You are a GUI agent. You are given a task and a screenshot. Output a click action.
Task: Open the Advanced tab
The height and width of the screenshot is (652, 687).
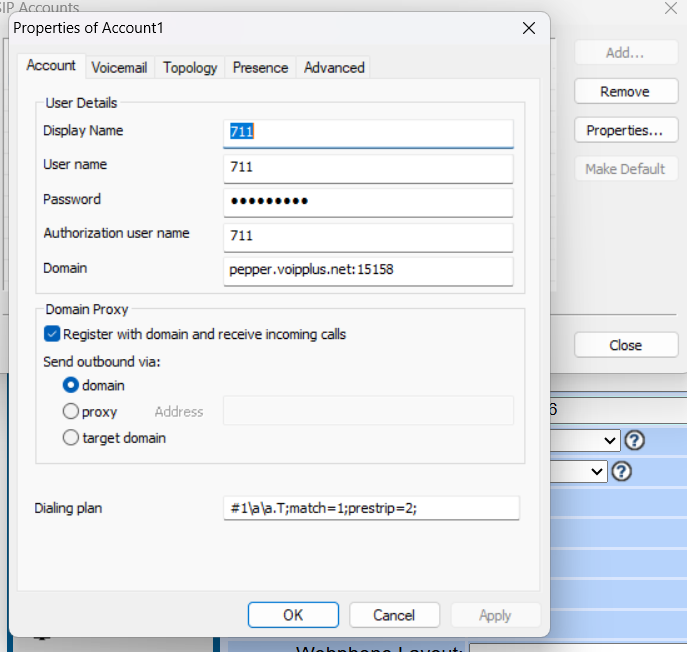tap(334, 67)
